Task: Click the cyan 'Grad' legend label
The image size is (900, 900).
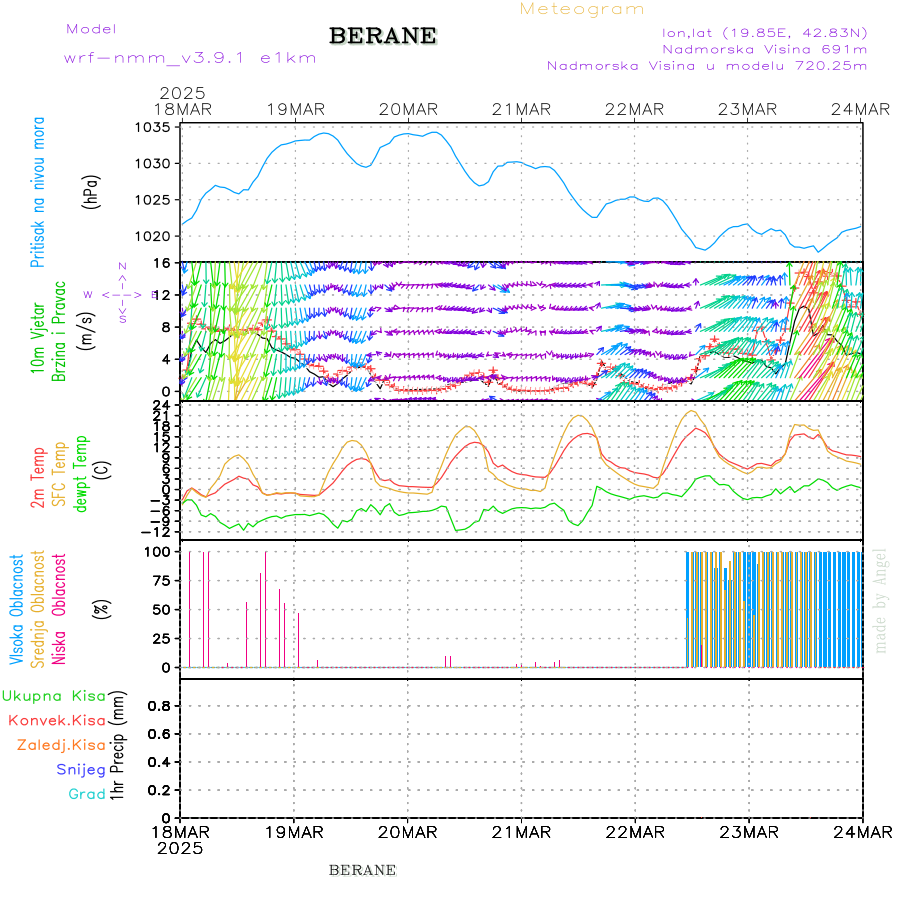Action: point(87,794)
